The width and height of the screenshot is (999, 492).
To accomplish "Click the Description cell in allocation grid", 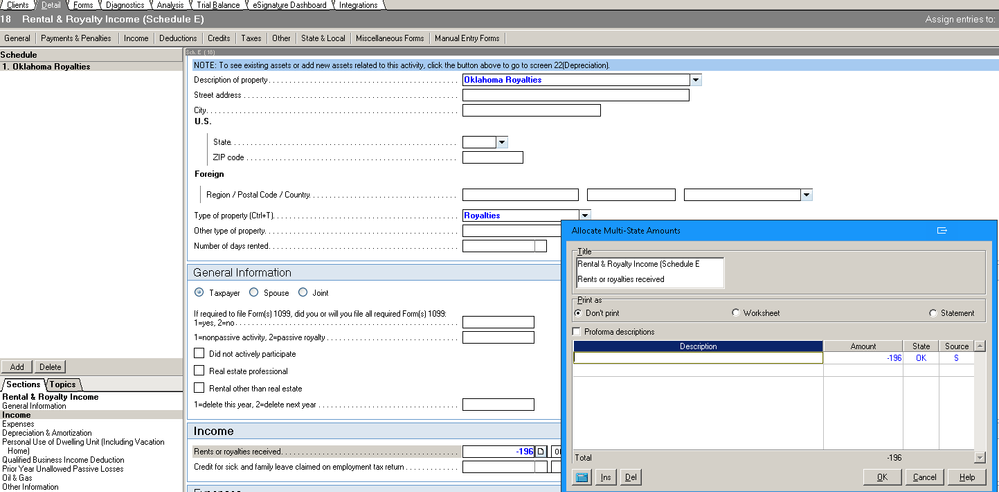I will point(698,358).
